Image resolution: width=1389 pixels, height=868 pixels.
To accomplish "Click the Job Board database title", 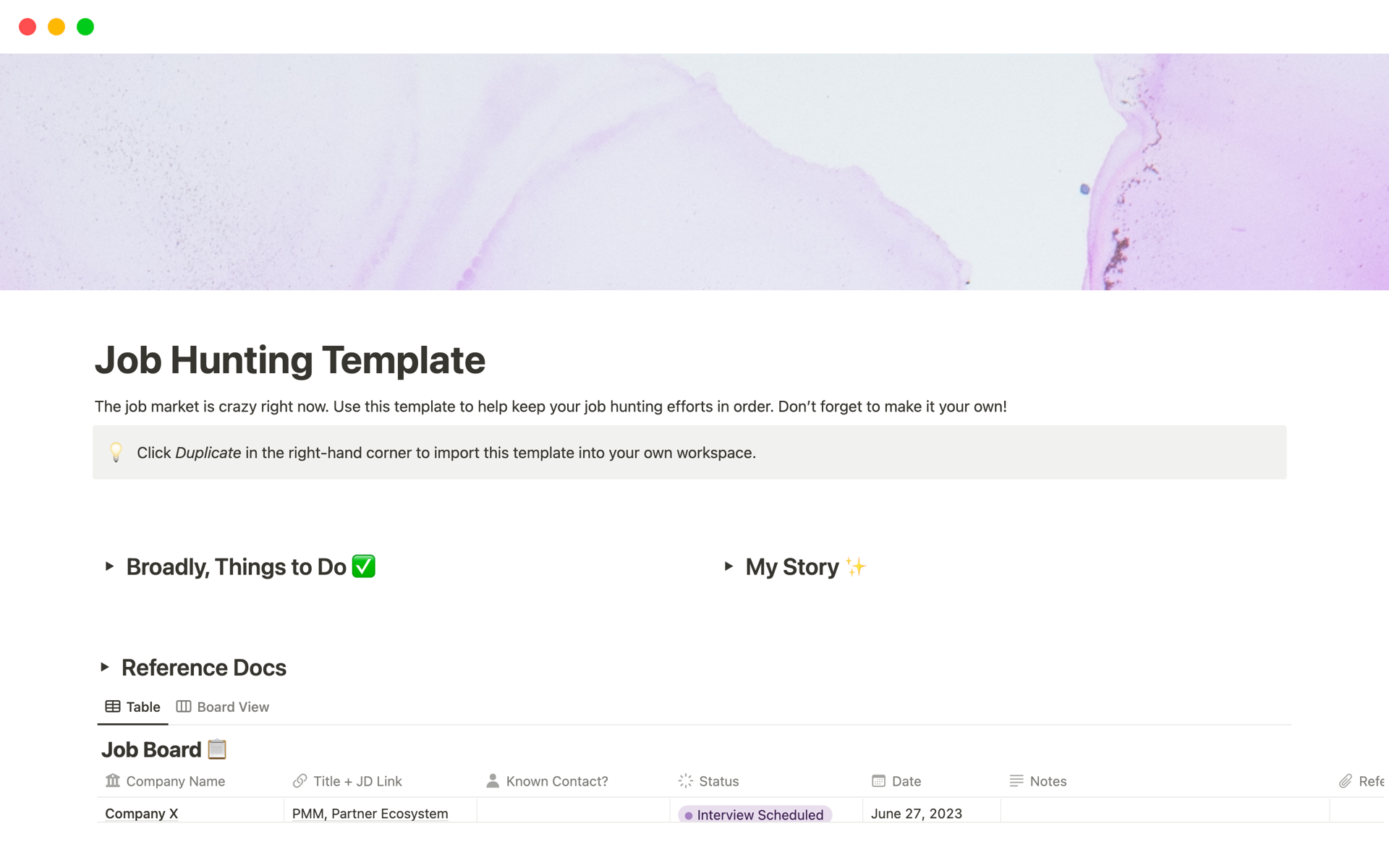I will (151, 749).
